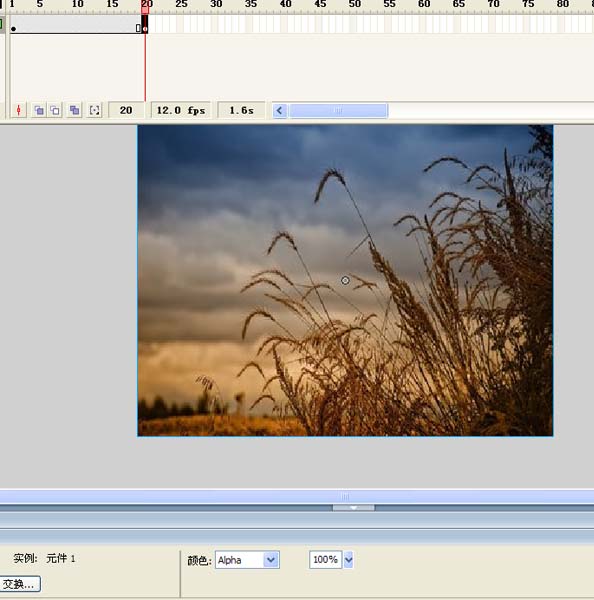The width and height of the screenshot is (594, 600).
Task: Click the red playhead marker at frame 20
Action: click(145, 7)
